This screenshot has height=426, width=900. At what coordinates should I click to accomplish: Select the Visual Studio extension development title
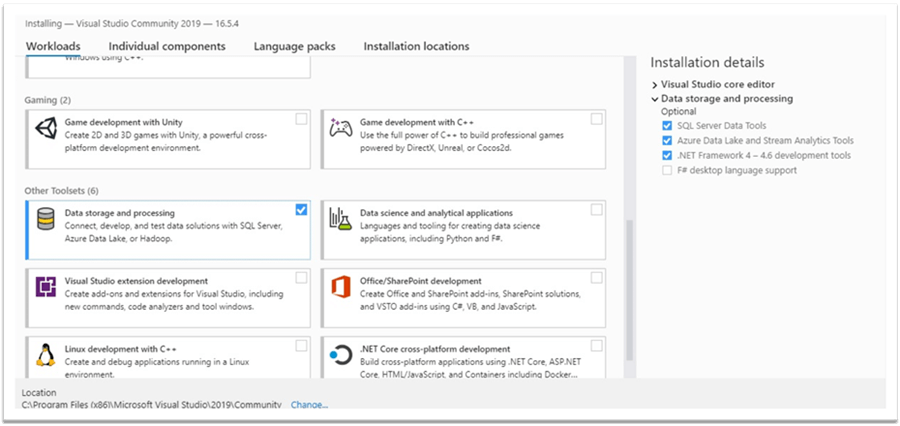pos(136,281)
